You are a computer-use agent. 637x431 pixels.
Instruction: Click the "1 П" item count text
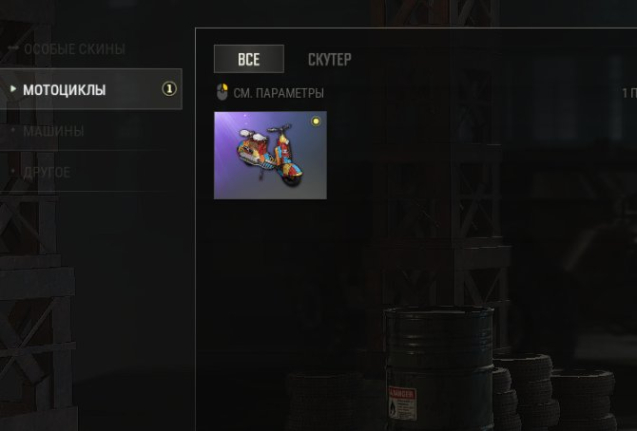[629, 93]
